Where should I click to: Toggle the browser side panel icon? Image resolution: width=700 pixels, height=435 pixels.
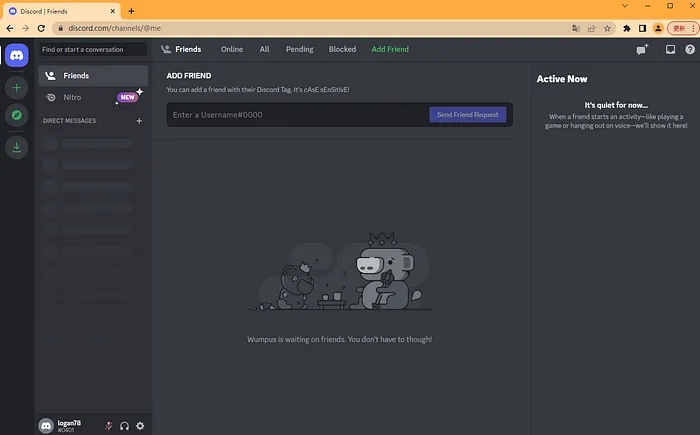642,28
